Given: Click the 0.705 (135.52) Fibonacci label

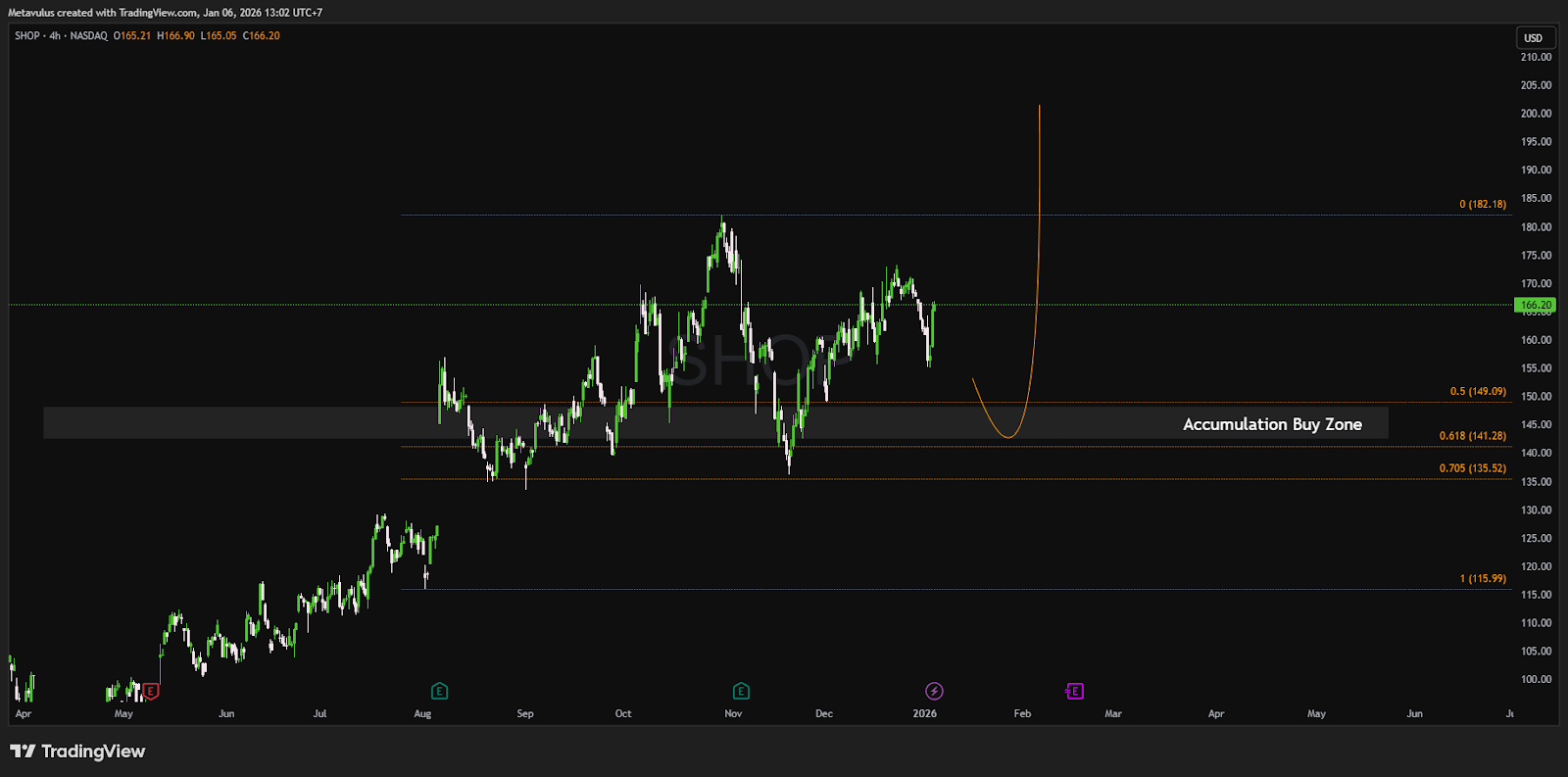Looking at the screenshot, I should point(1472,467).
